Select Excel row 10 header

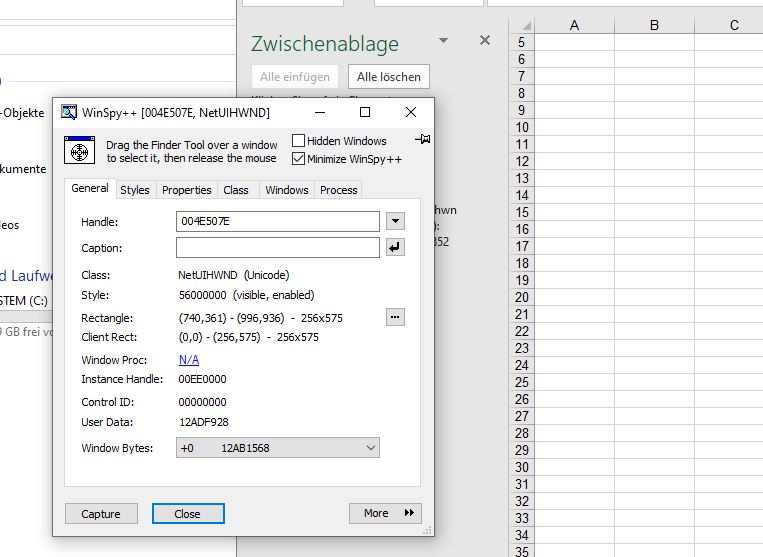(x=522, y=127)
